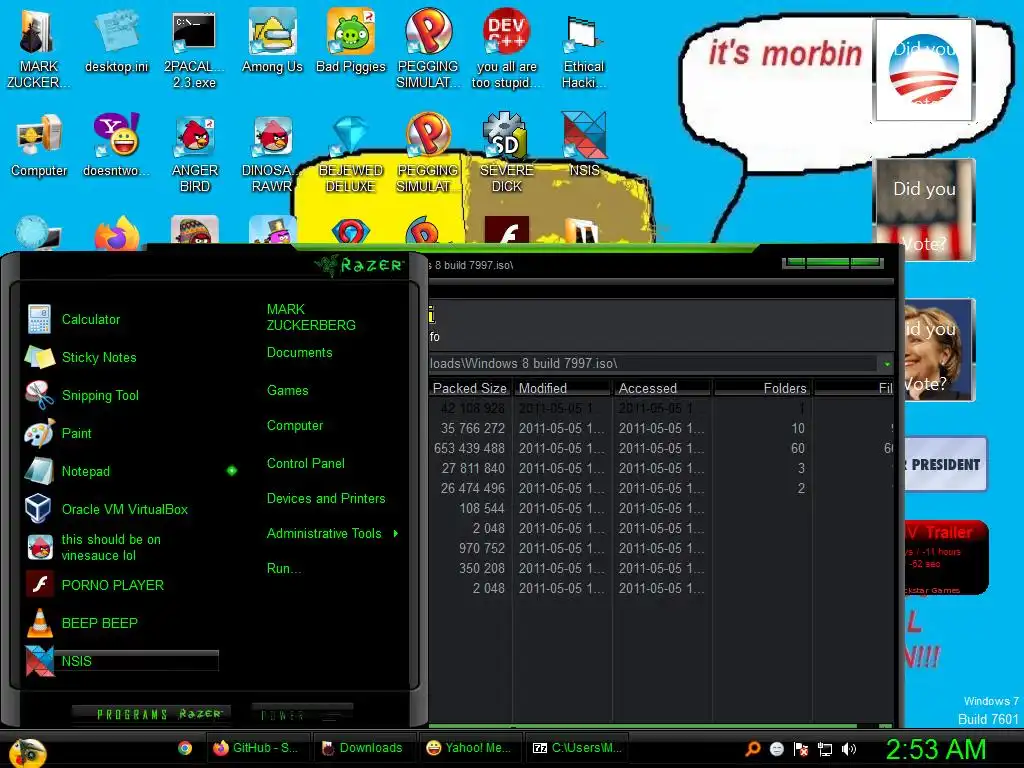Open the SEVERE DICK desktop shortcut
The width and height of the screenshot is (1024, 768).
506,153
